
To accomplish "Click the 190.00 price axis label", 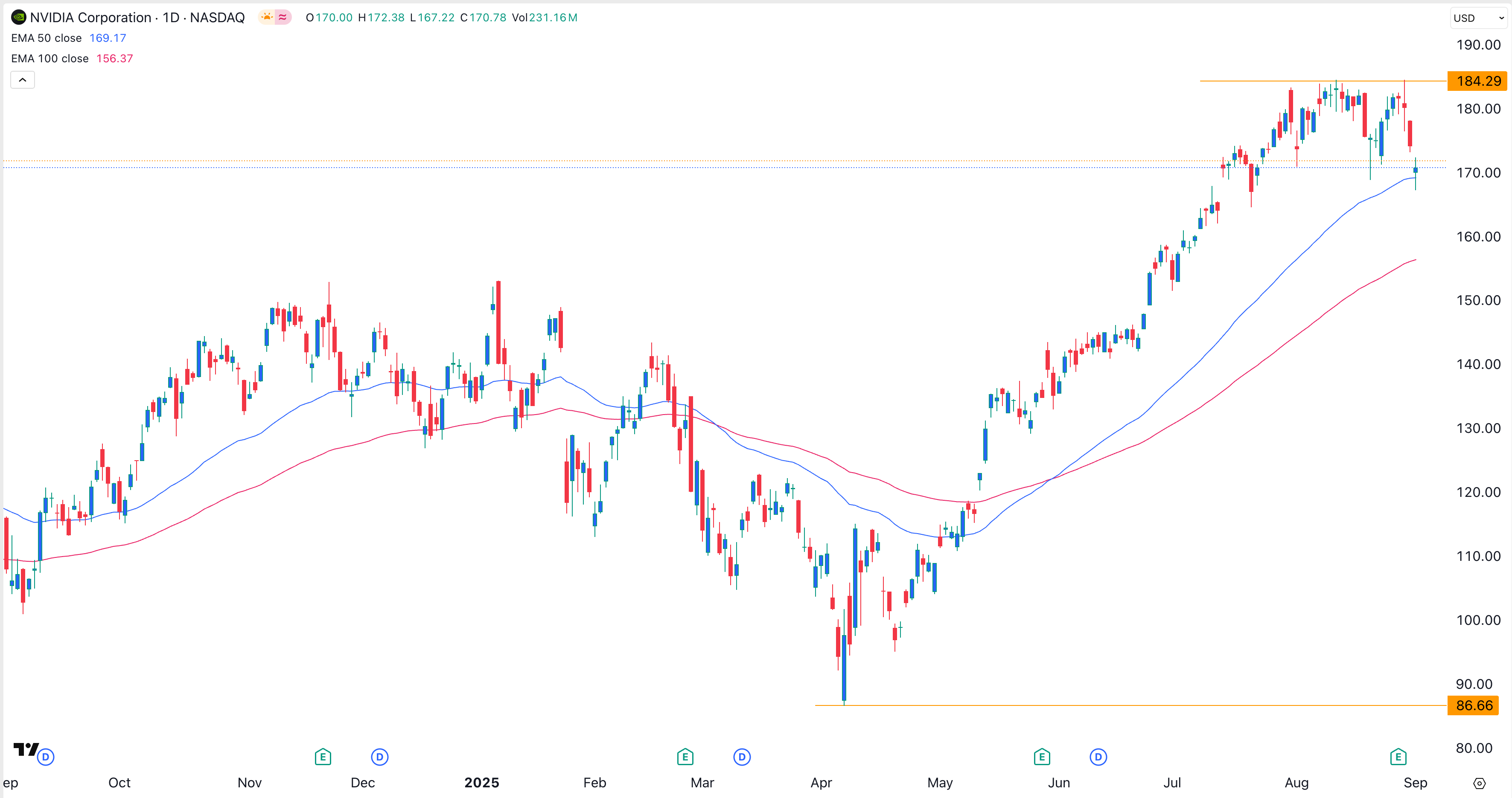I will coord(1478,45).
